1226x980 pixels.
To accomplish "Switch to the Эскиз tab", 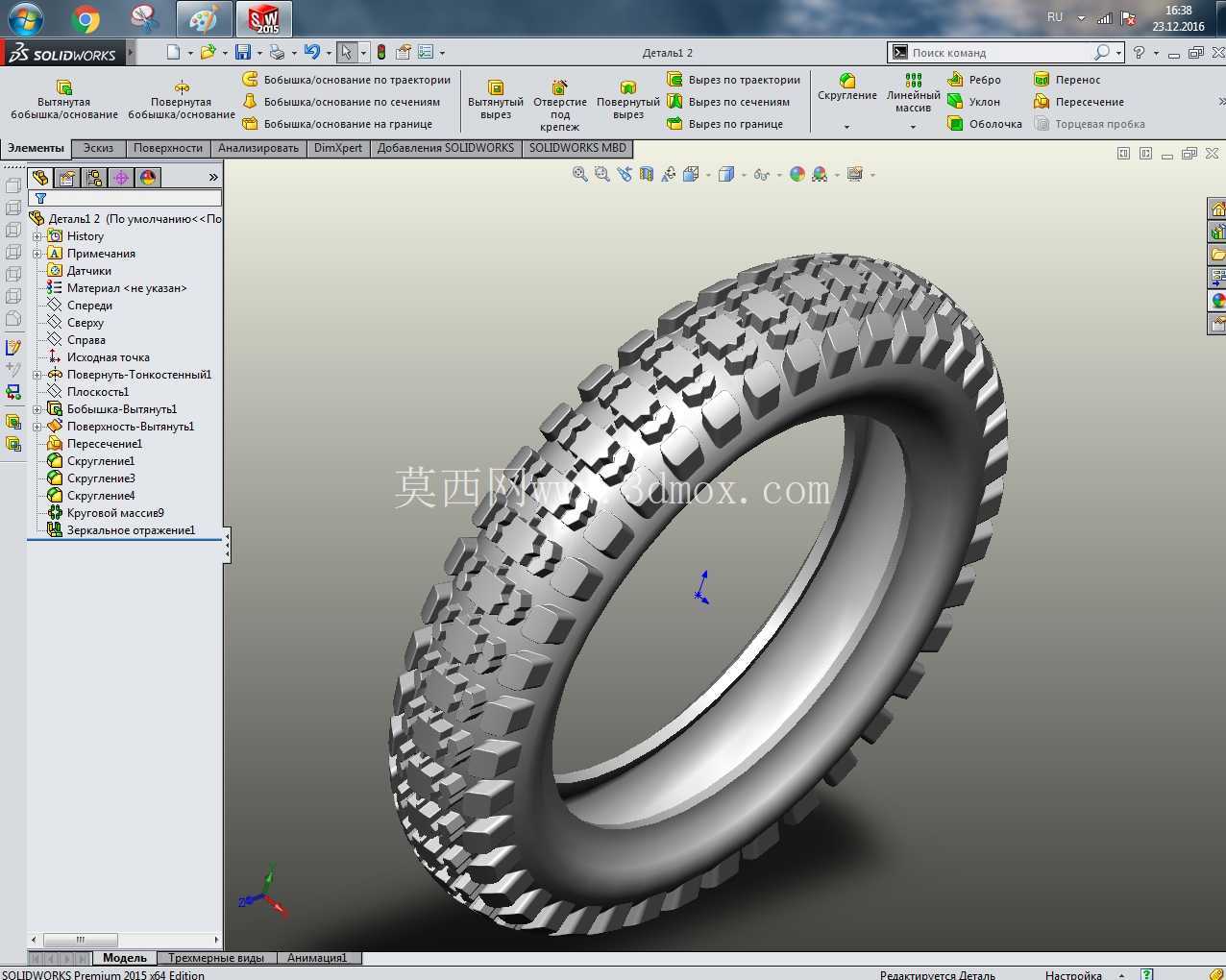I will (x=98, y=148).
